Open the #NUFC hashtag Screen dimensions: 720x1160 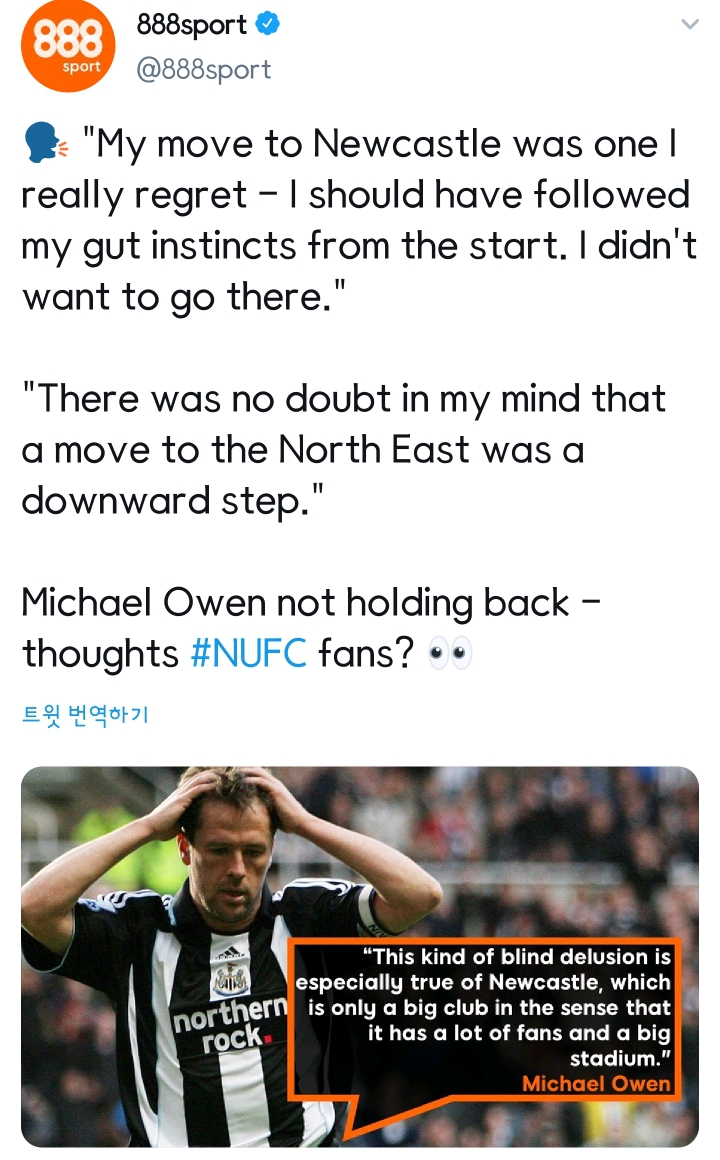click(x=248, y=654)
